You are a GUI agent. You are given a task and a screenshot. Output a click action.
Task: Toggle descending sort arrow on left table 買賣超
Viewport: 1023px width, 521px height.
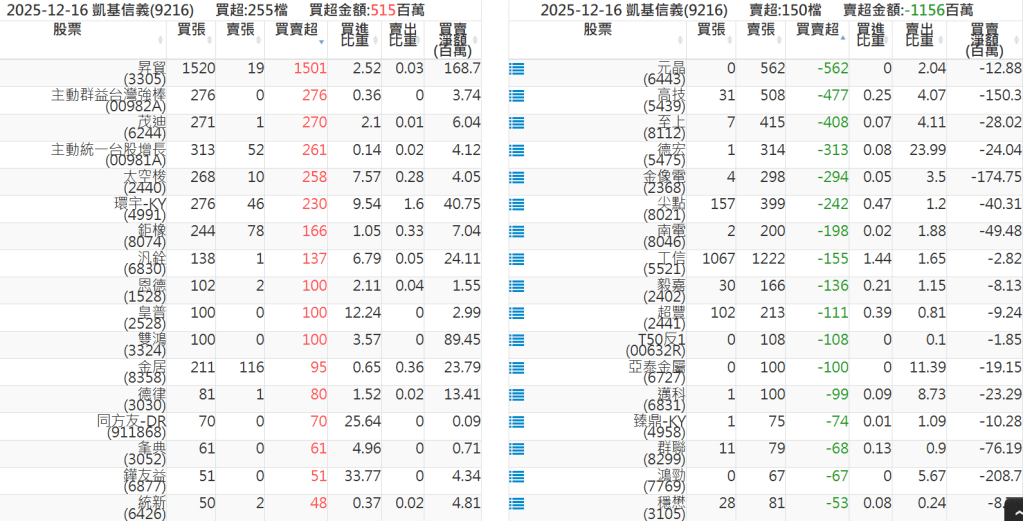click(x=321, y=43)
